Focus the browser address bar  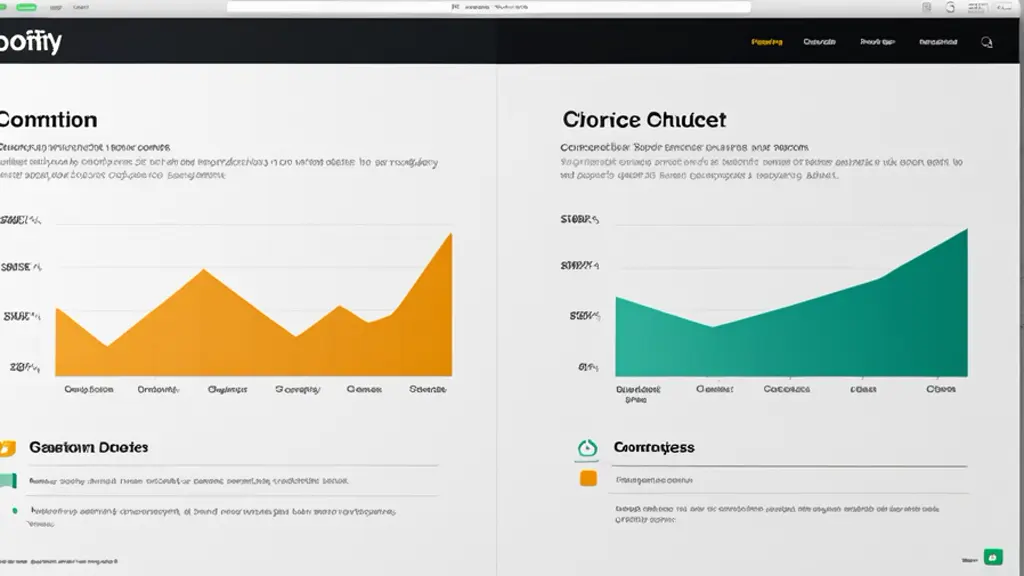488,7
